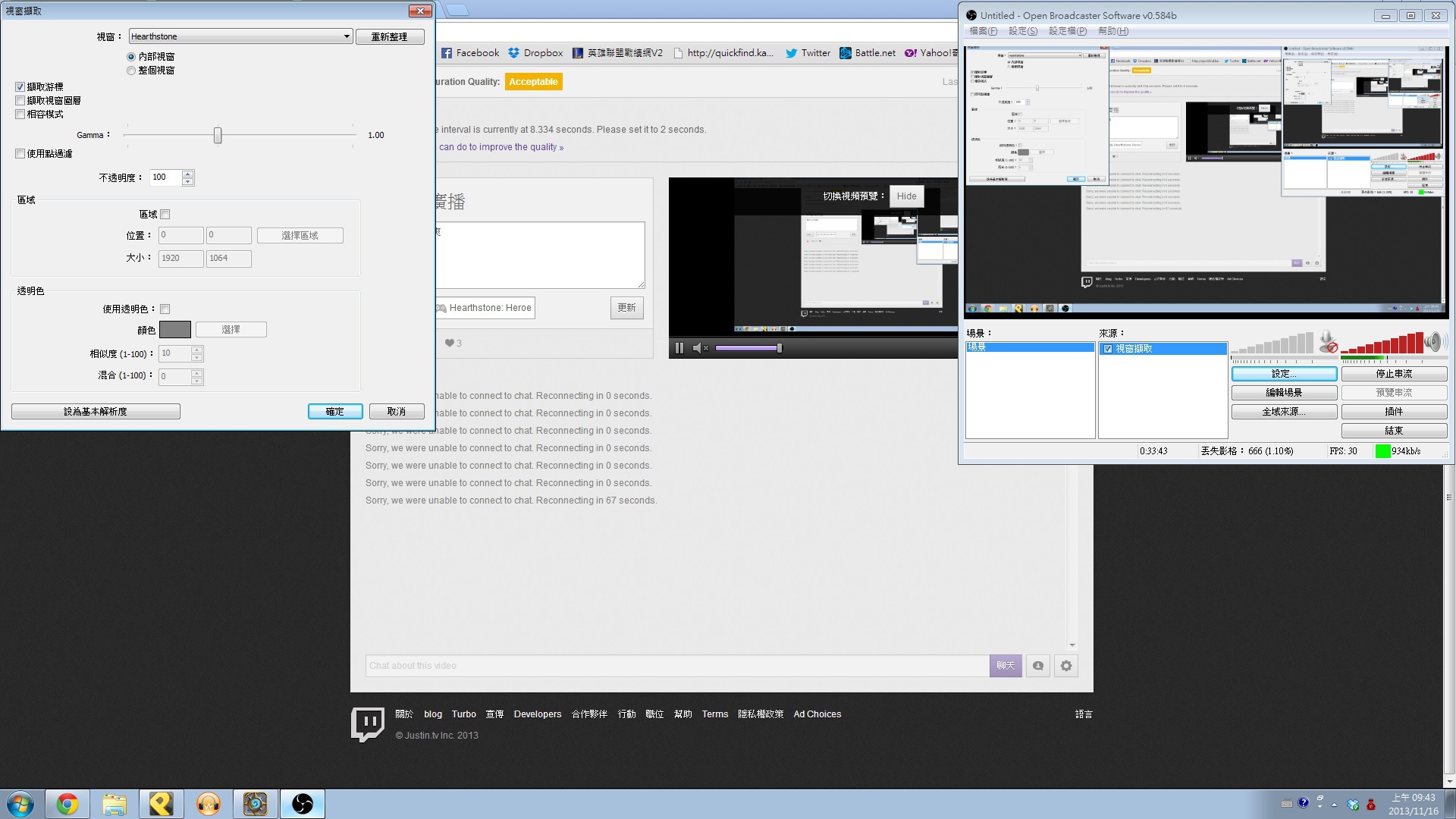Toggle the 視窗擷取 source checkbox in OBS
1456x819 pixels.
click(x=1108, y=349)
